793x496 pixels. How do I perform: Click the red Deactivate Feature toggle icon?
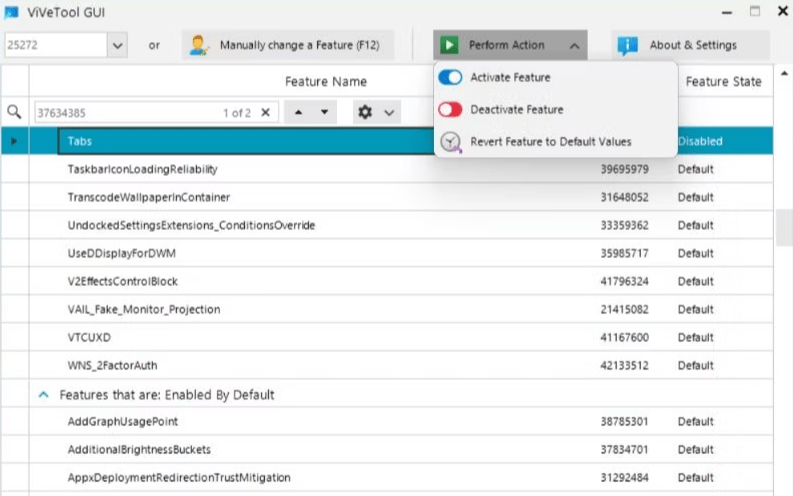click(x=450, y=109)
